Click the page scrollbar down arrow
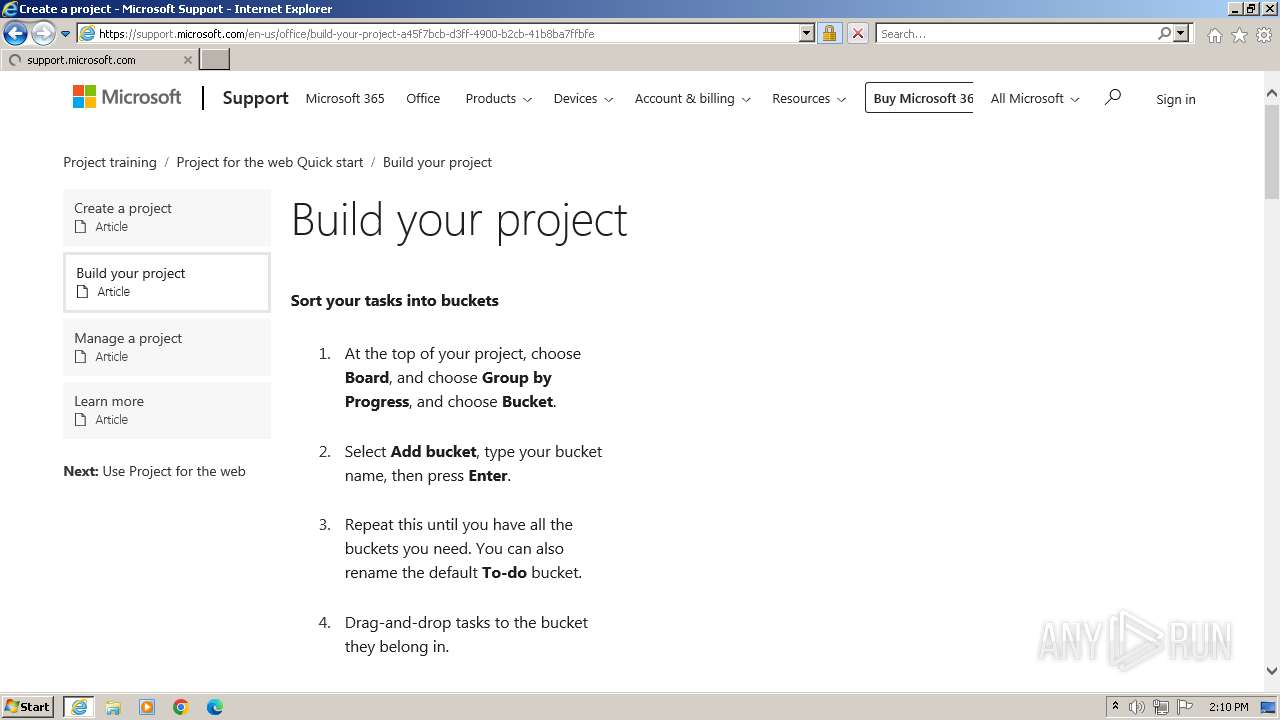 [x=1271, y=671]
